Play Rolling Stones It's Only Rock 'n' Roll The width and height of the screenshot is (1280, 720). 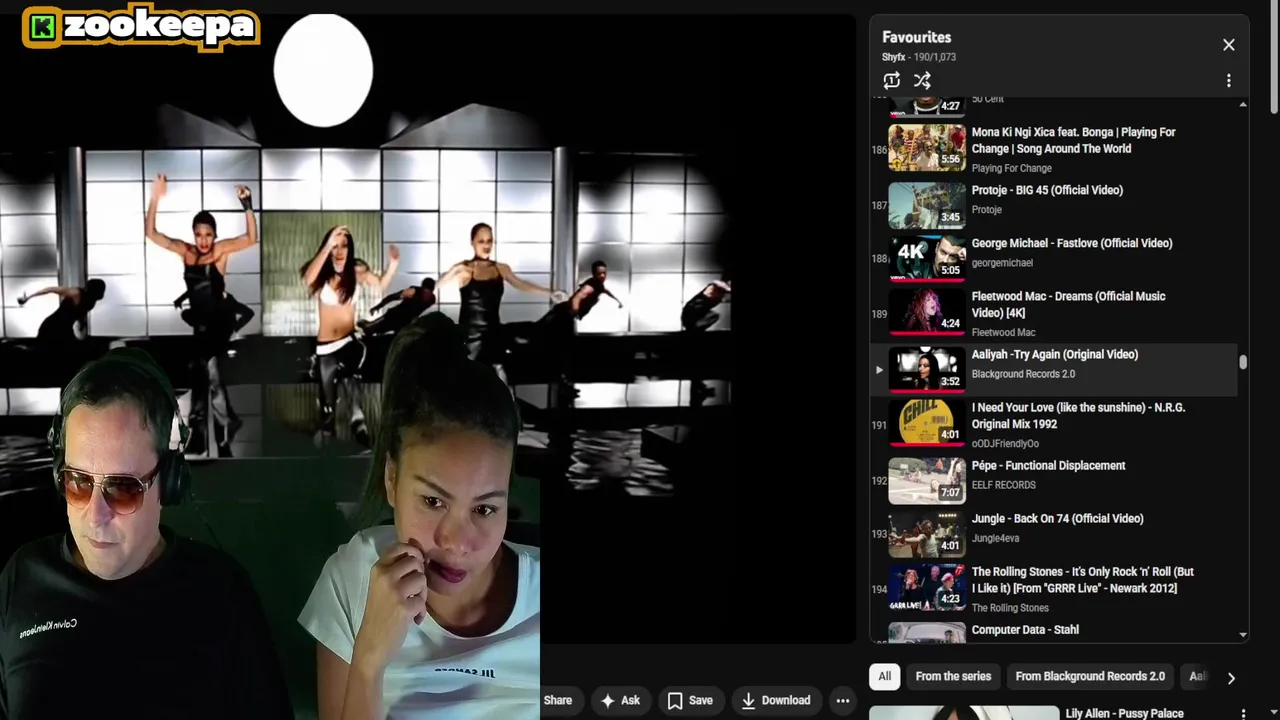(x=1082, y=579)
